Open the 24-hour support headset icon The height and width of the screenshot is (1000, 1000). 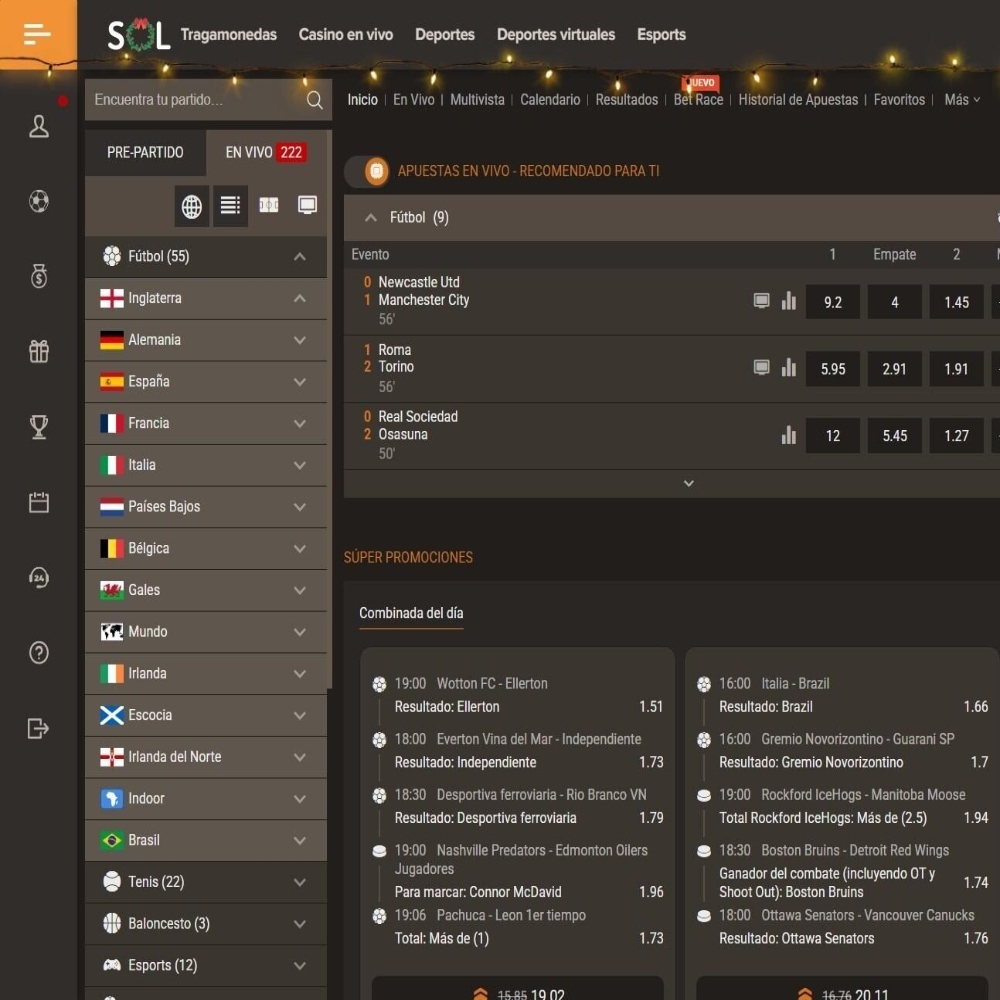(39, 578)
